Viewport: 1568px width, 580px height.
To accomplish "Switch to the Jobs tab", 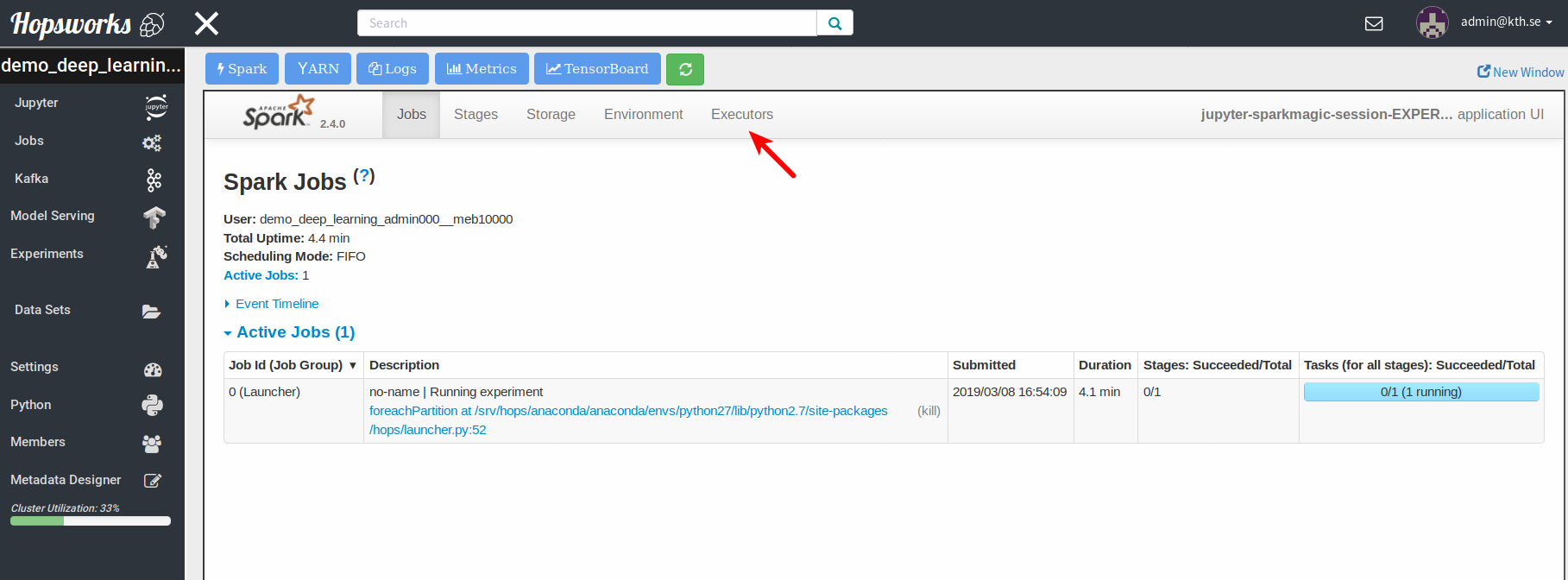I will (412, 114).
